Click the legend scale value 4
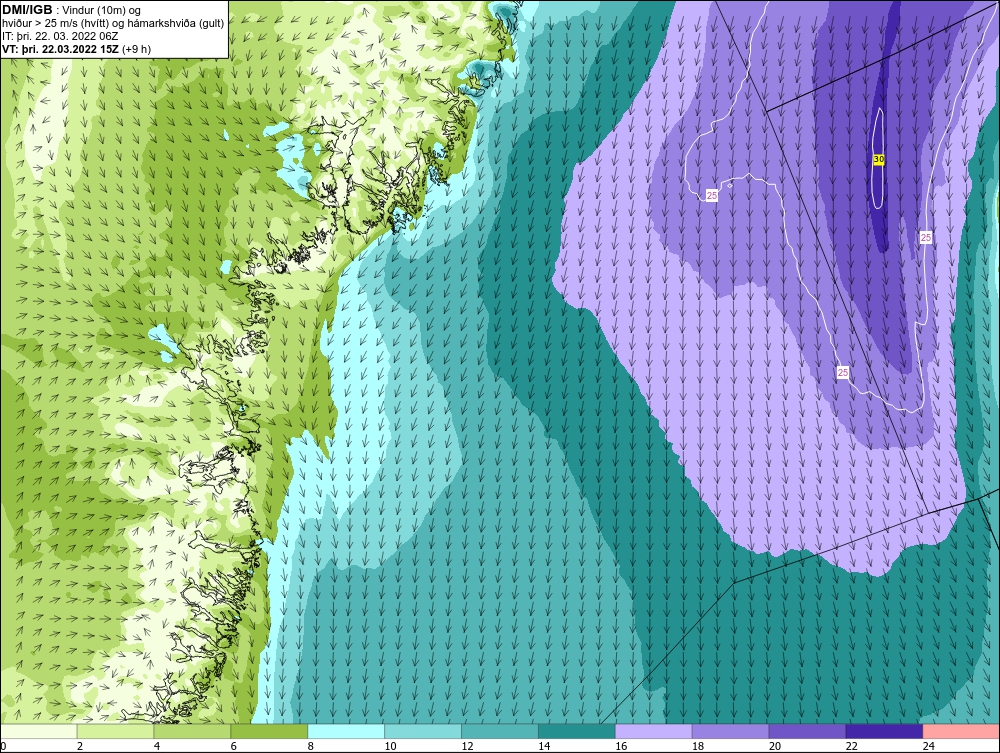The image size is (1000, 753). [x=157, y=746]
